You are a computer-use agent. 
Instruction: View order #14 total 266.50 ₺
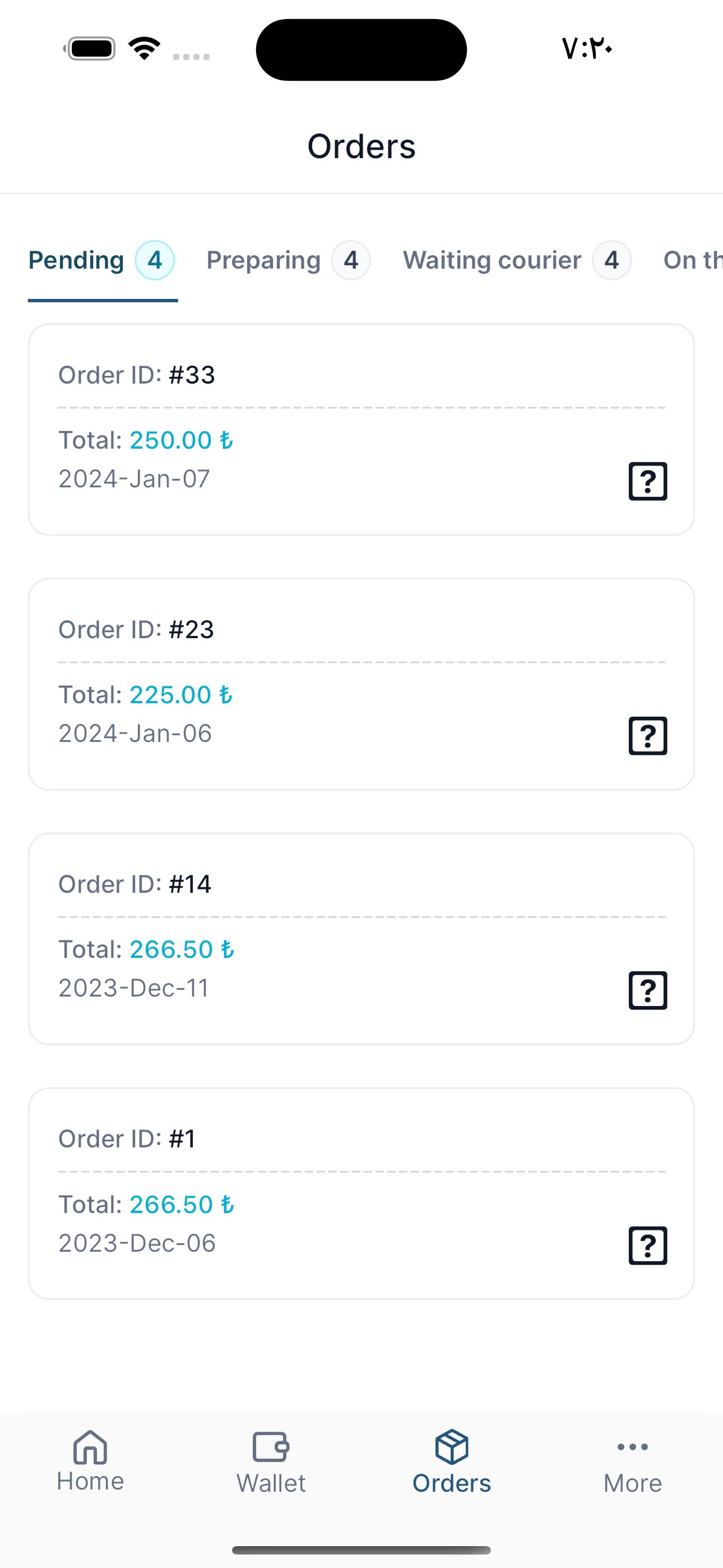(361, 939)
